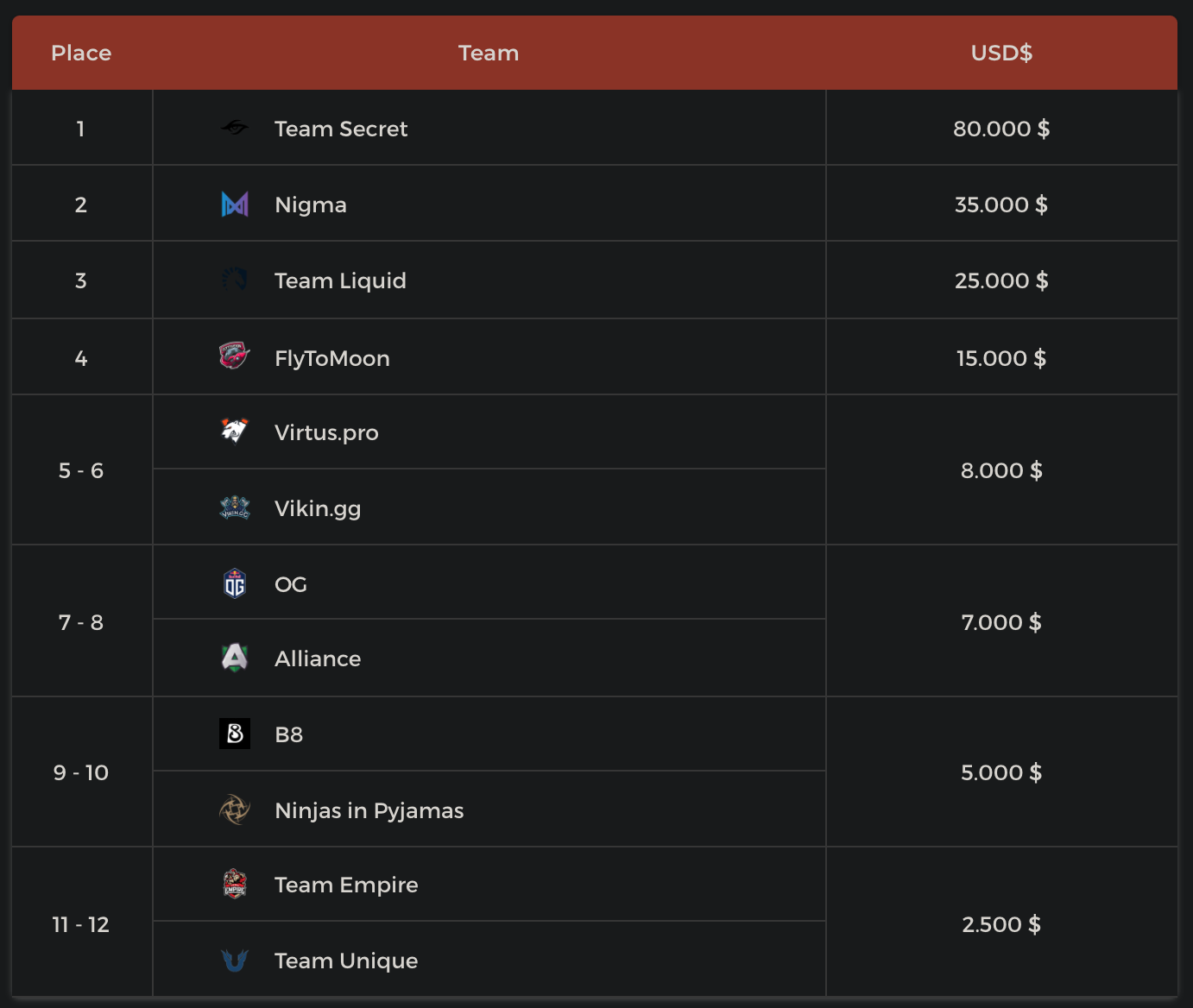The width and height of the screenshot is (1193, 1008).
Task: Click the Team Secret logo icon
Action: (x=234, y=129)
